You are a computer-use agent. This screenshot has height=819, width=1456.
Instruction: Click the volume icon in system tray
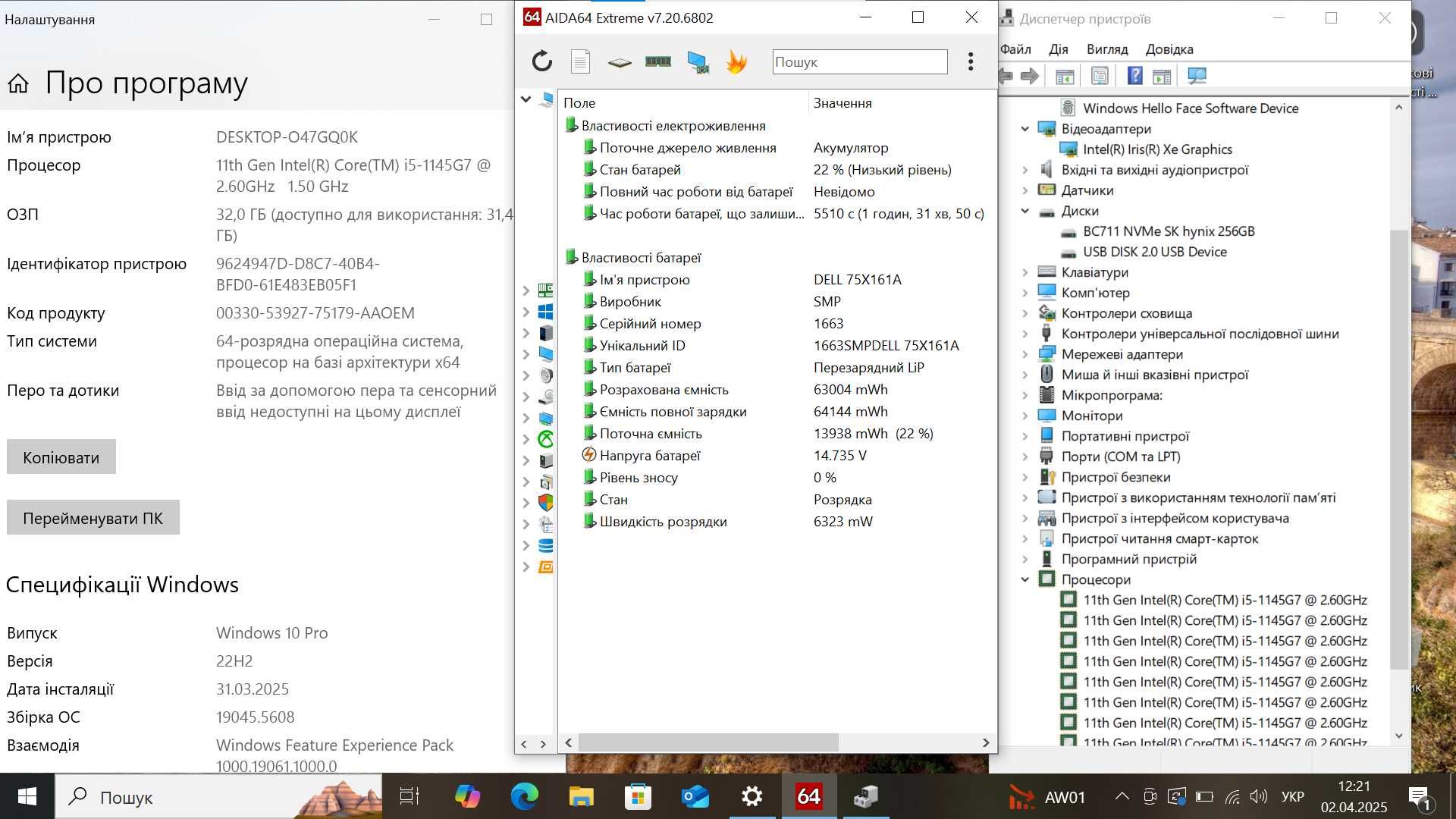tap(1259, 796)
